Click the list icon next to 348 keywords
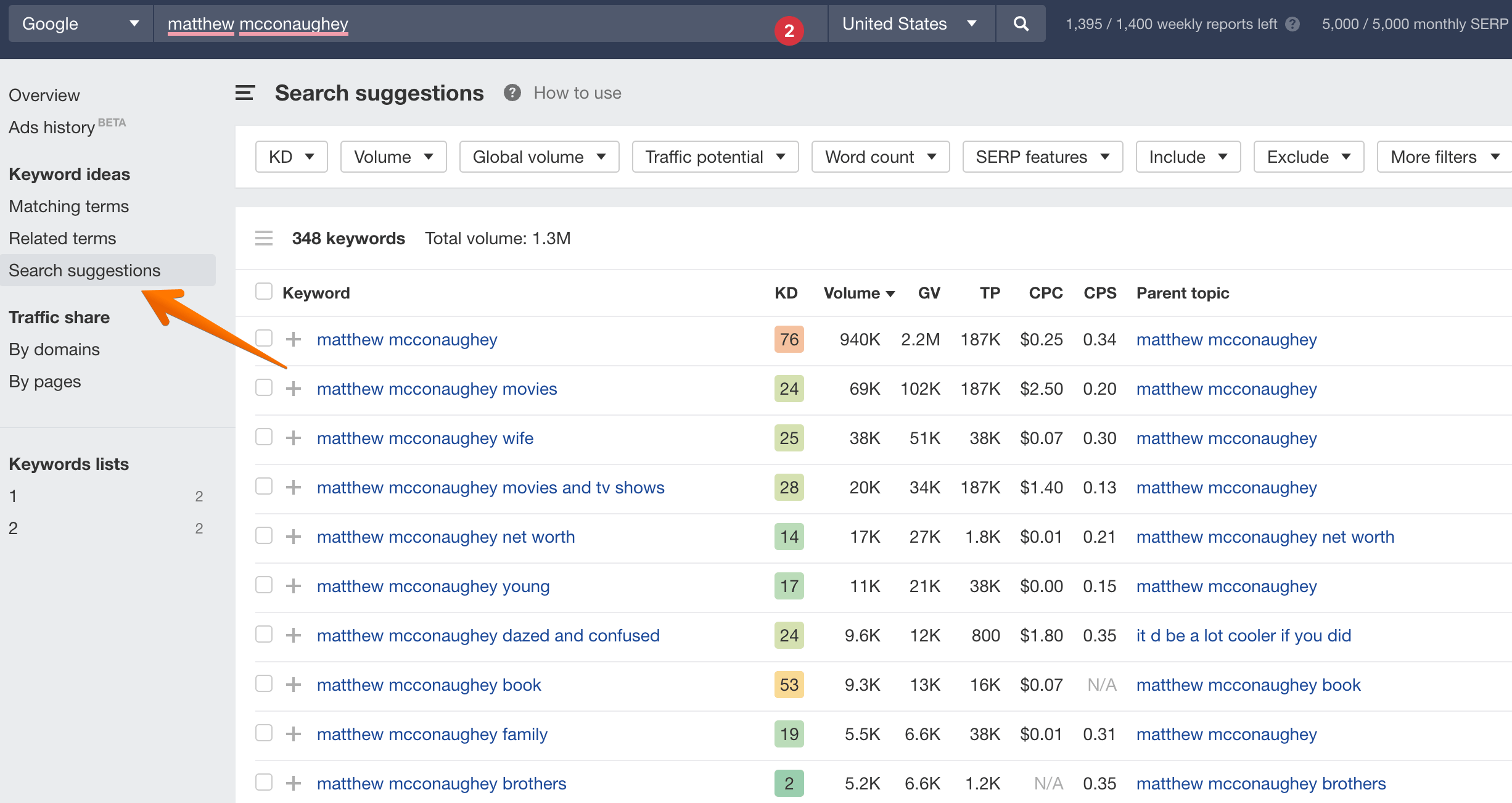Screen dimensions: 1512x803 coord(264,238)
